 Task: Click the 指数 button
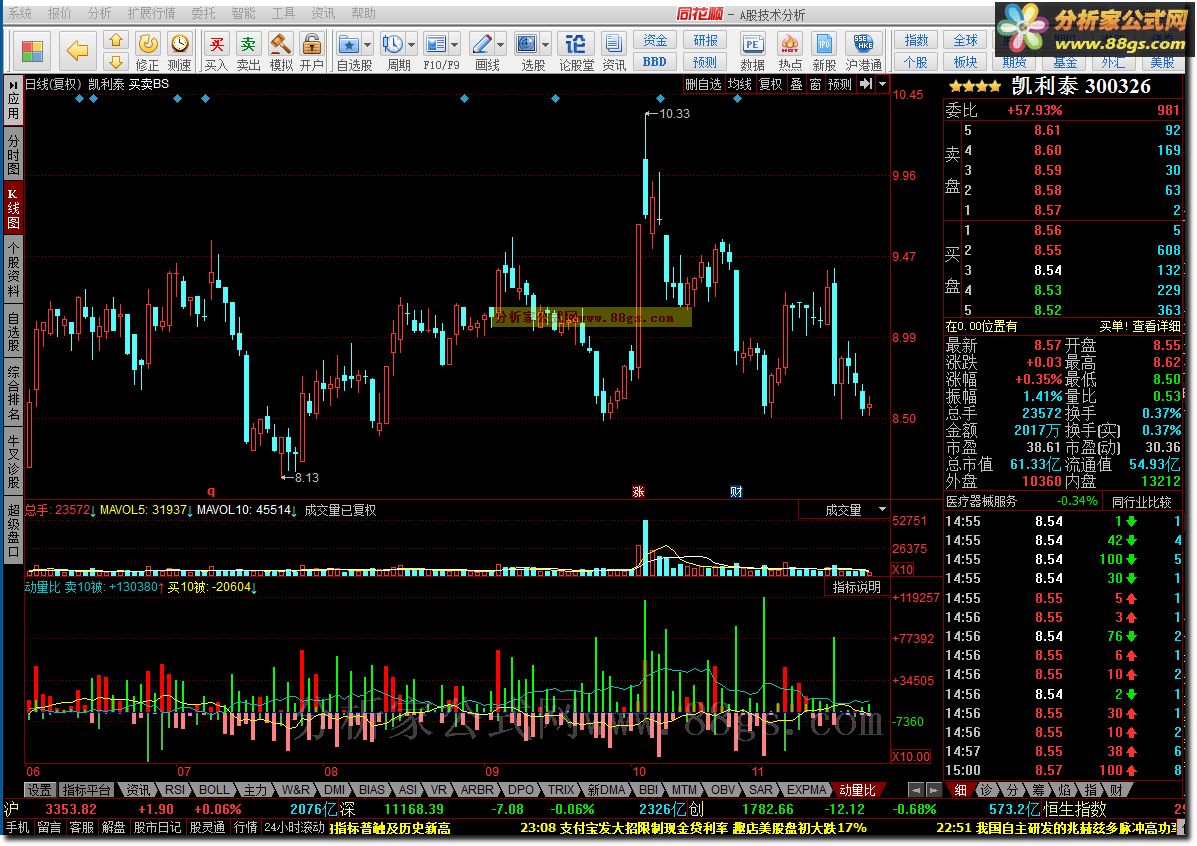916,40
